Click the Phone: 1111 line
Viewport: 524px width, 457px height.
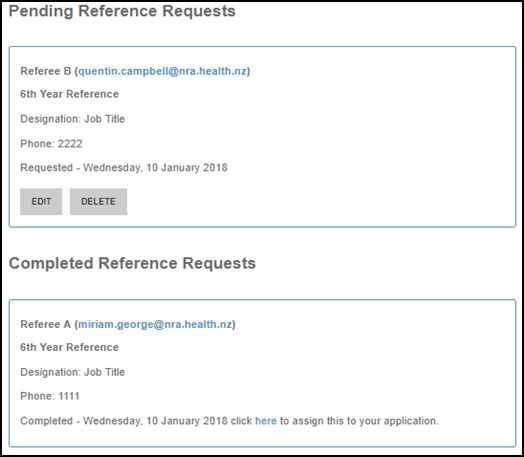50,396
